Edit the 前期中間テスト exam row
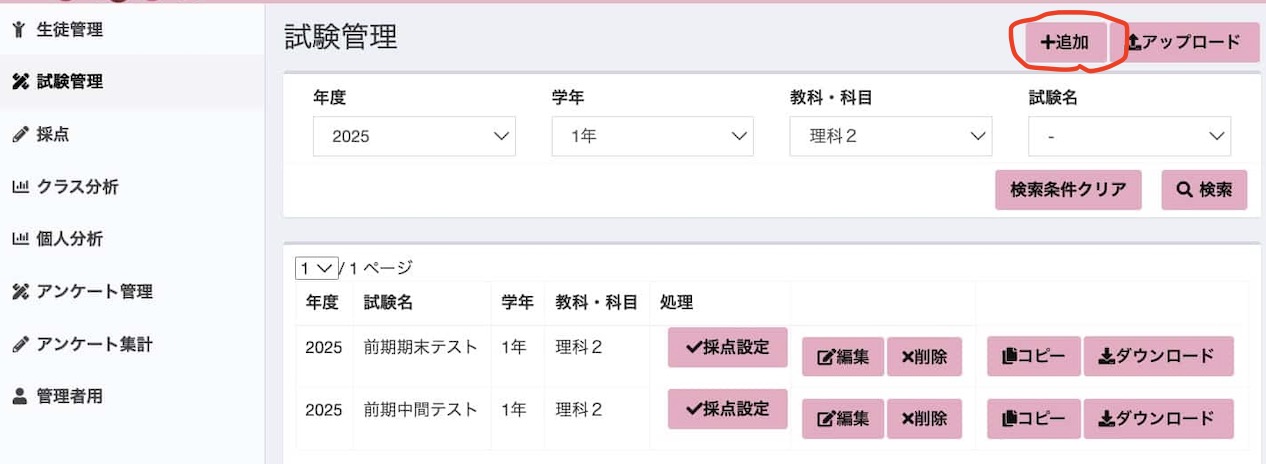Screen dimensions: 1266x464 (x=843, y=418)
